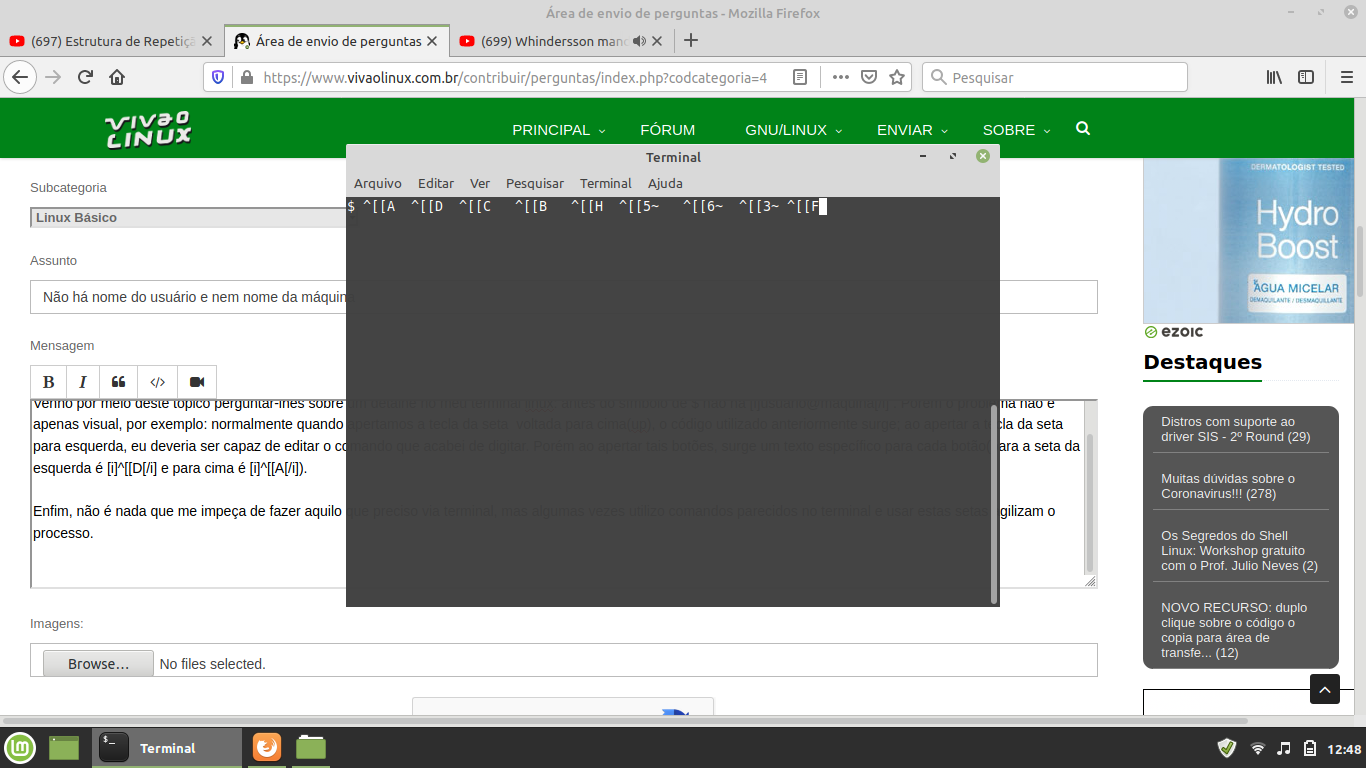The image size is (1366, 768).
Task: Insert code block with the code icon
Action: point(157,382)
